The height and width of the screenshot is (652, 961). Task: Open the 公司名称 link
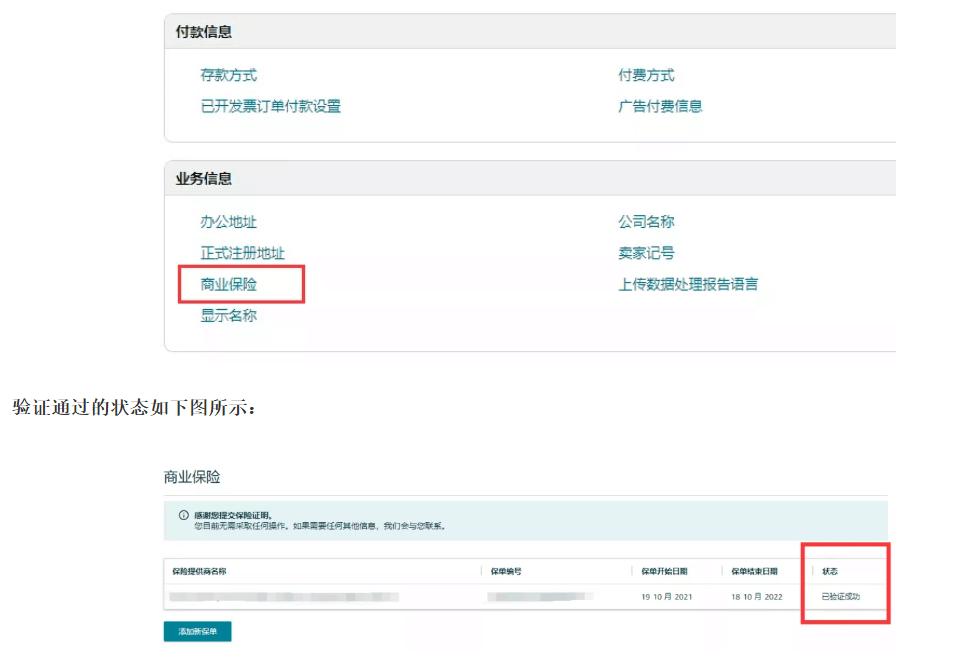pos(646,222)
